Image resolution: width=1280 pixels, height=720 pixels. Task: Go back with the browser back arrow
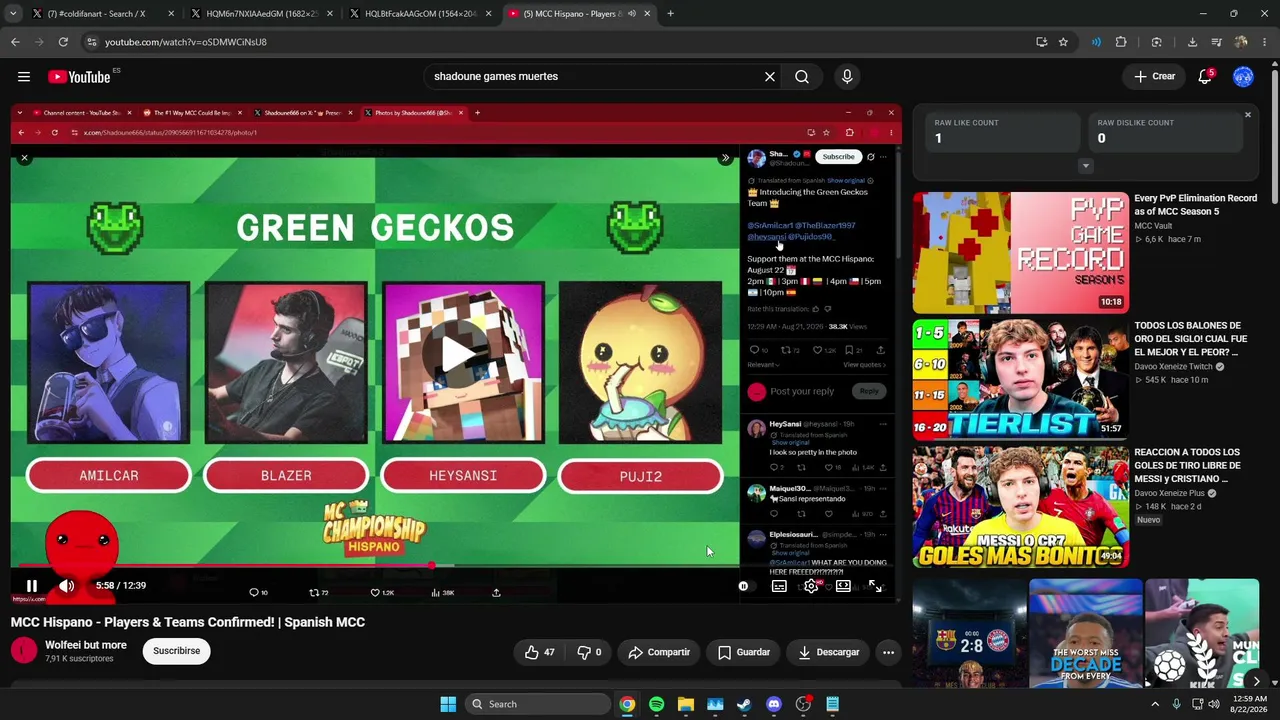(15, 42)
